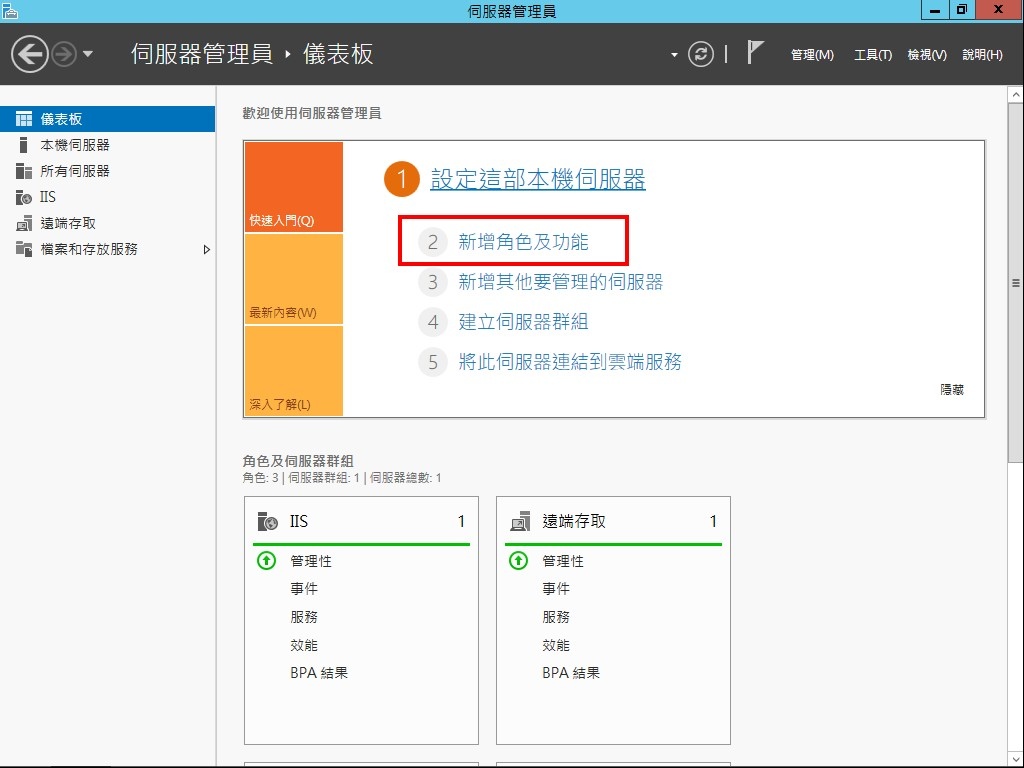Image resolution: width=1024 pixels, height=768 pixels.
Task: Open 設定這部本機伺服器 link
Action: click(x=537, y=179)
